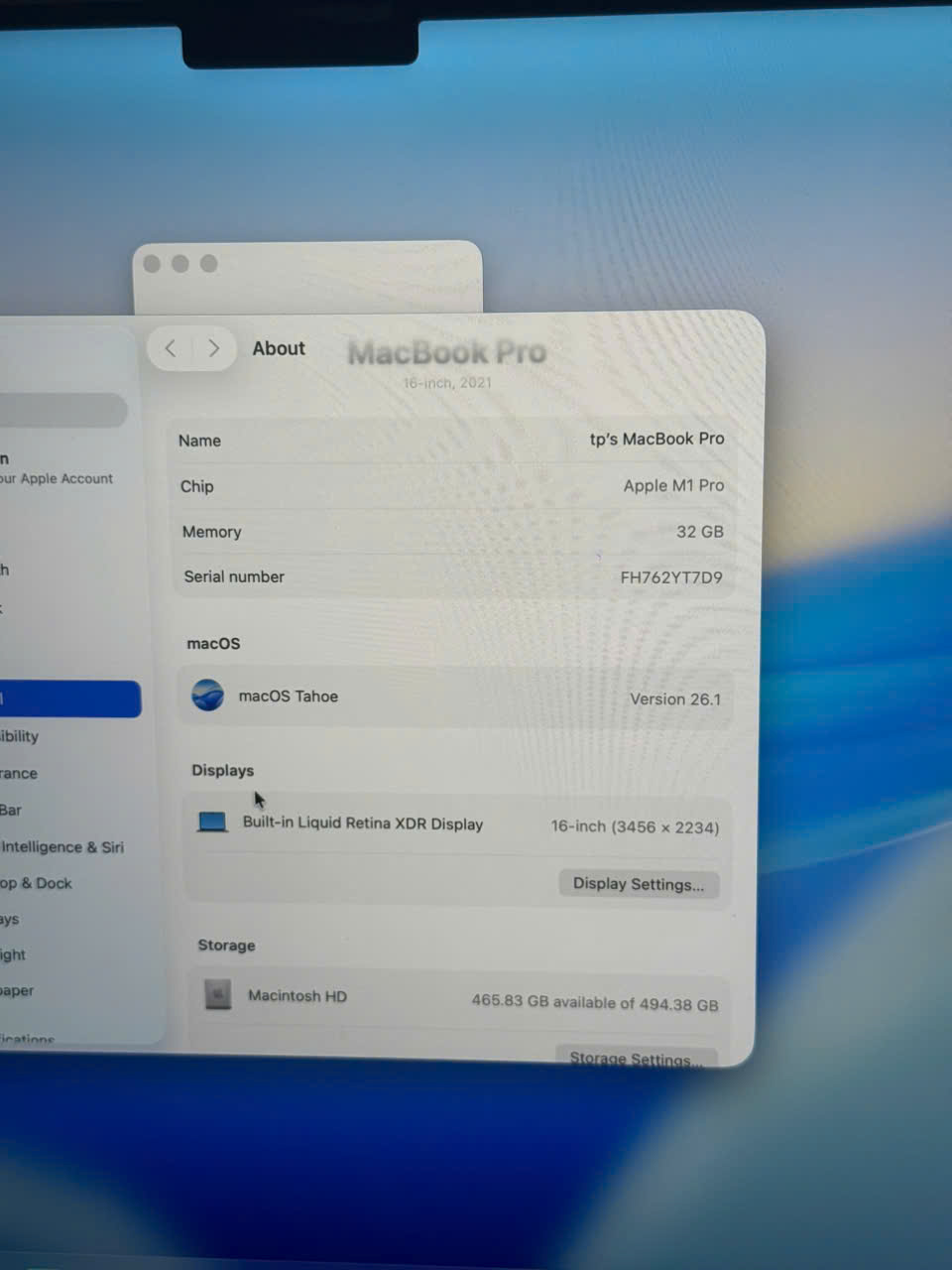Select Appearance in the sidebar
Image resolution: width=952 pixels, height=1270 pixels.
click(19, 773)
